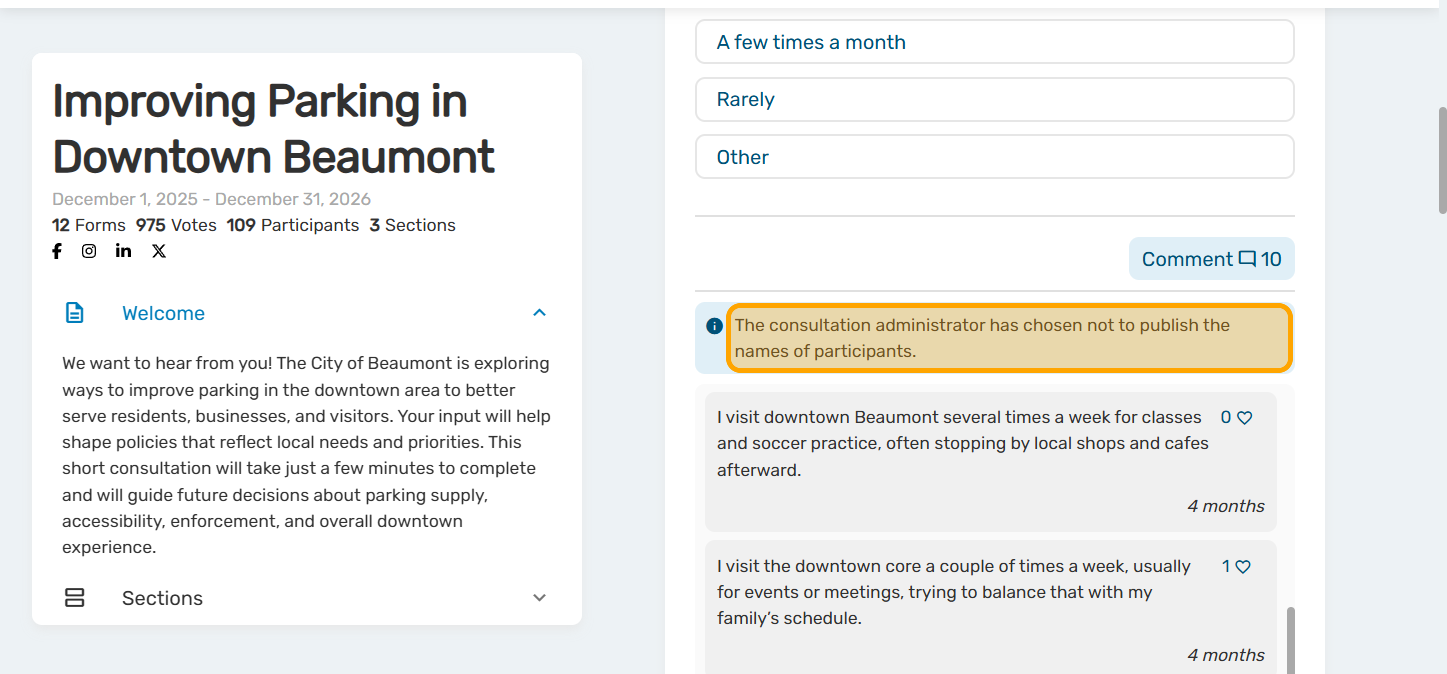Screen dimensions: 1447x674
Task: Click the Instagram icon
Action: click(89, 251)
